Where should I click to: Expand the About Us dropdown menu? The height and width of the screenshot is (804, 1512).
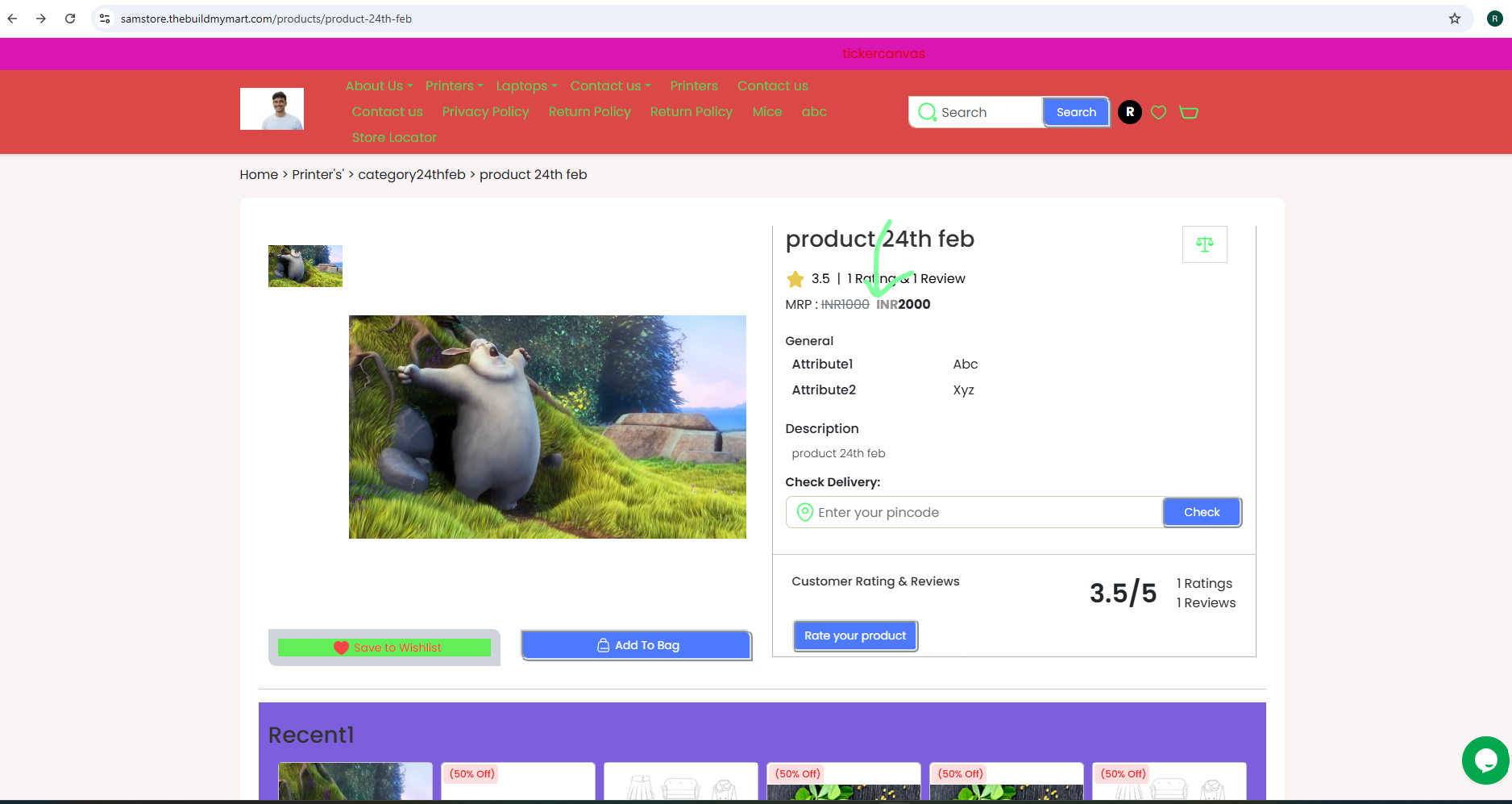[x=379, y=86]
